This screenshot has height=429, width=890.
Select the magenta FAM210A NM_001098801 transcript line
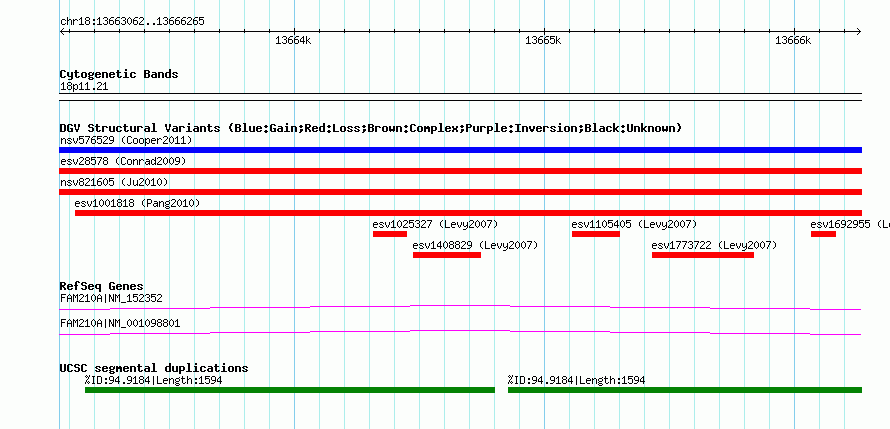point(460,332)
